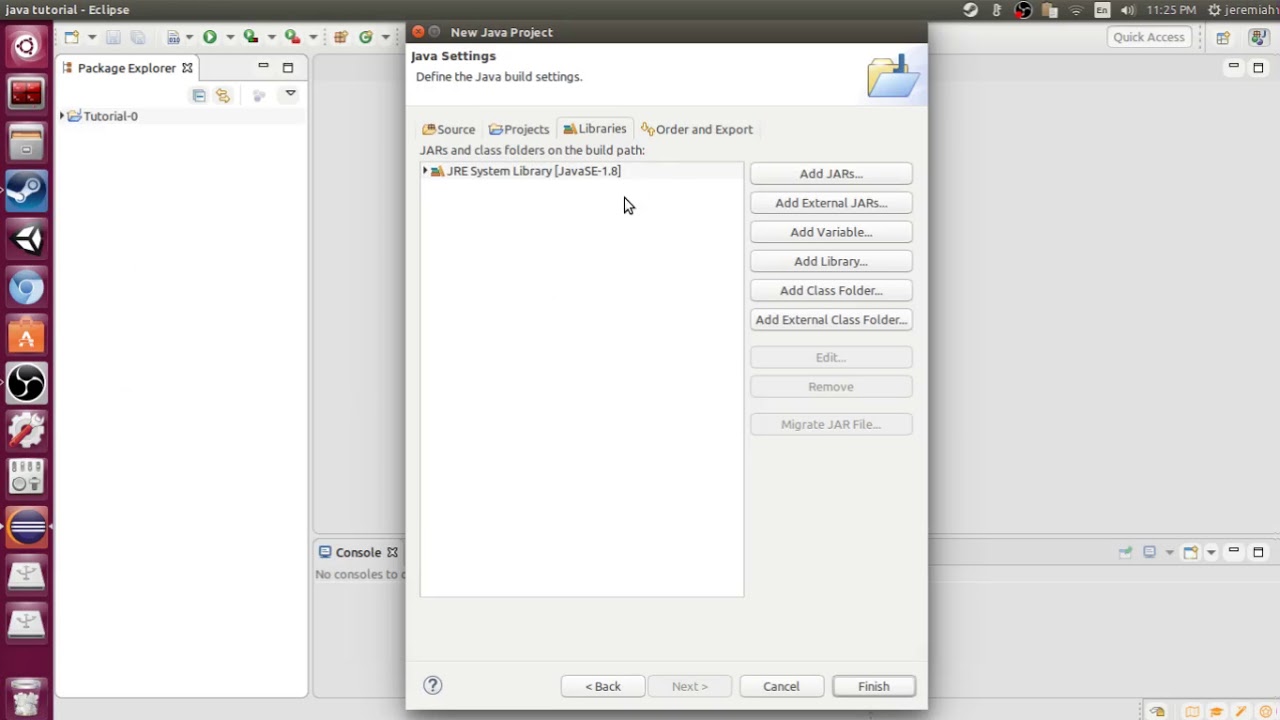Click Add Variable... button
The height and width of the screenshot is (720, 1280).
click(x=831, y=232)
